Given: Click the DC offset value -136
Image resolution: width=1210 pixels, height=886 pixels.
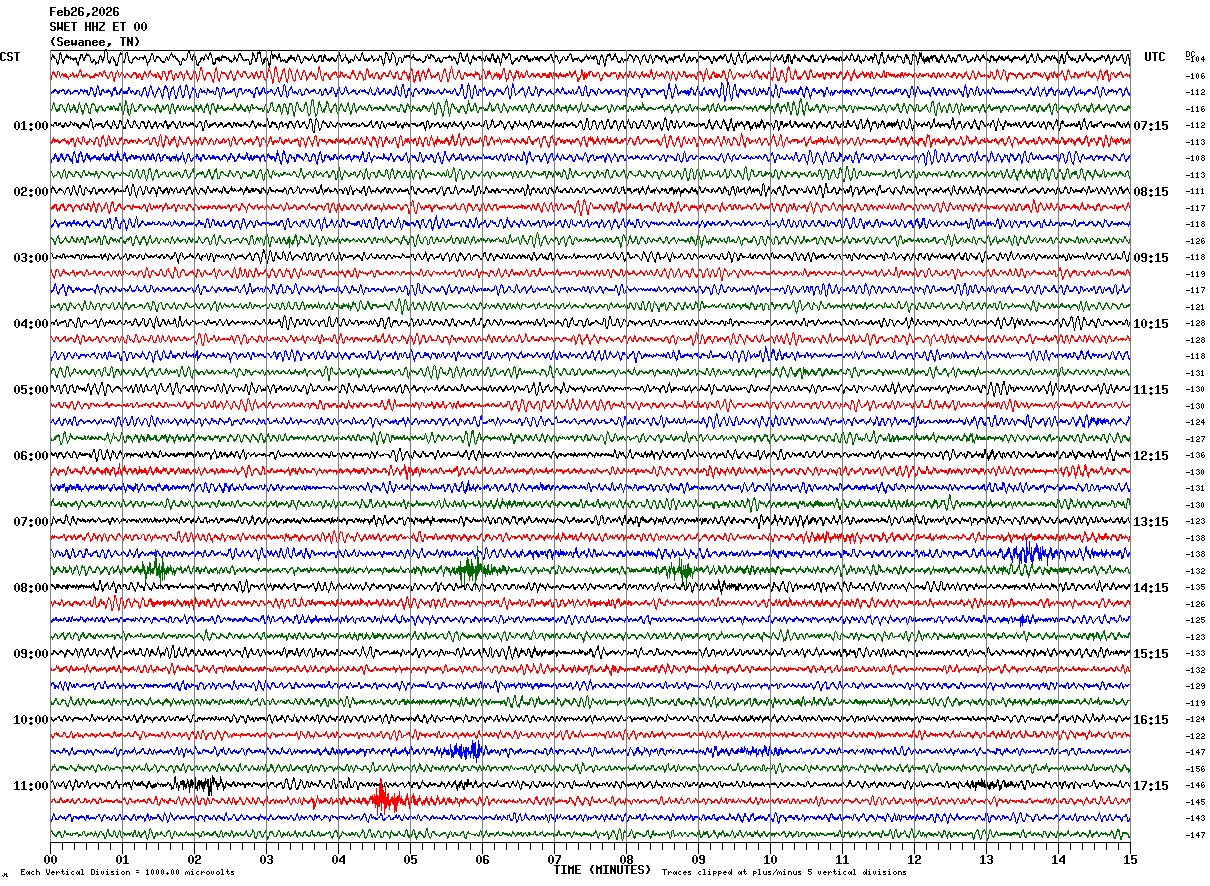Looking at the screenshot, I should [1195, 455].
